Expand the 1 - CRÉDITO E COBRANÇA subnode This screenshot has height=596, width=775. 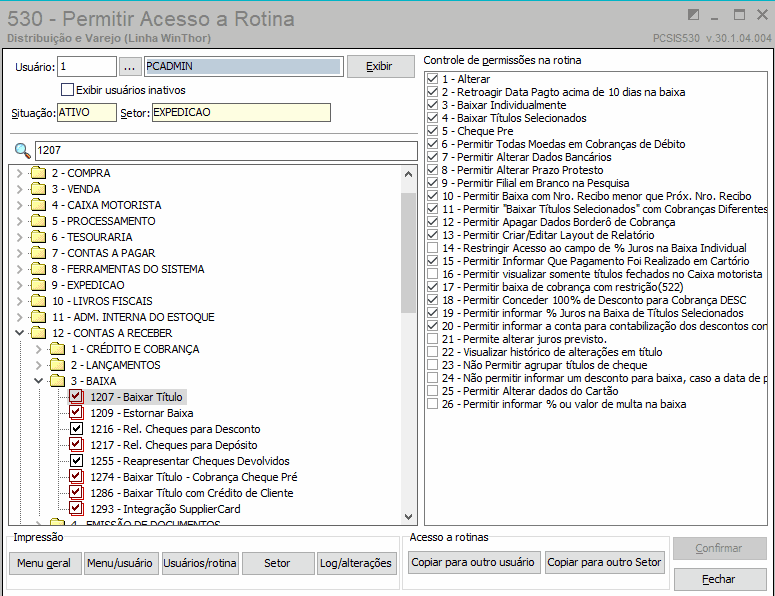pyautogui.click(x=39, y=349)
